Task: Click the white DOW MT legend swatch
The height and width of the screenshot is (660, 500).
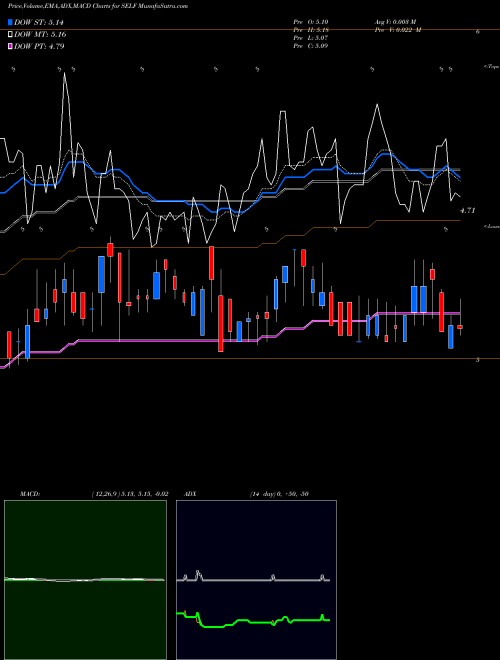Action: coord(10,34)
